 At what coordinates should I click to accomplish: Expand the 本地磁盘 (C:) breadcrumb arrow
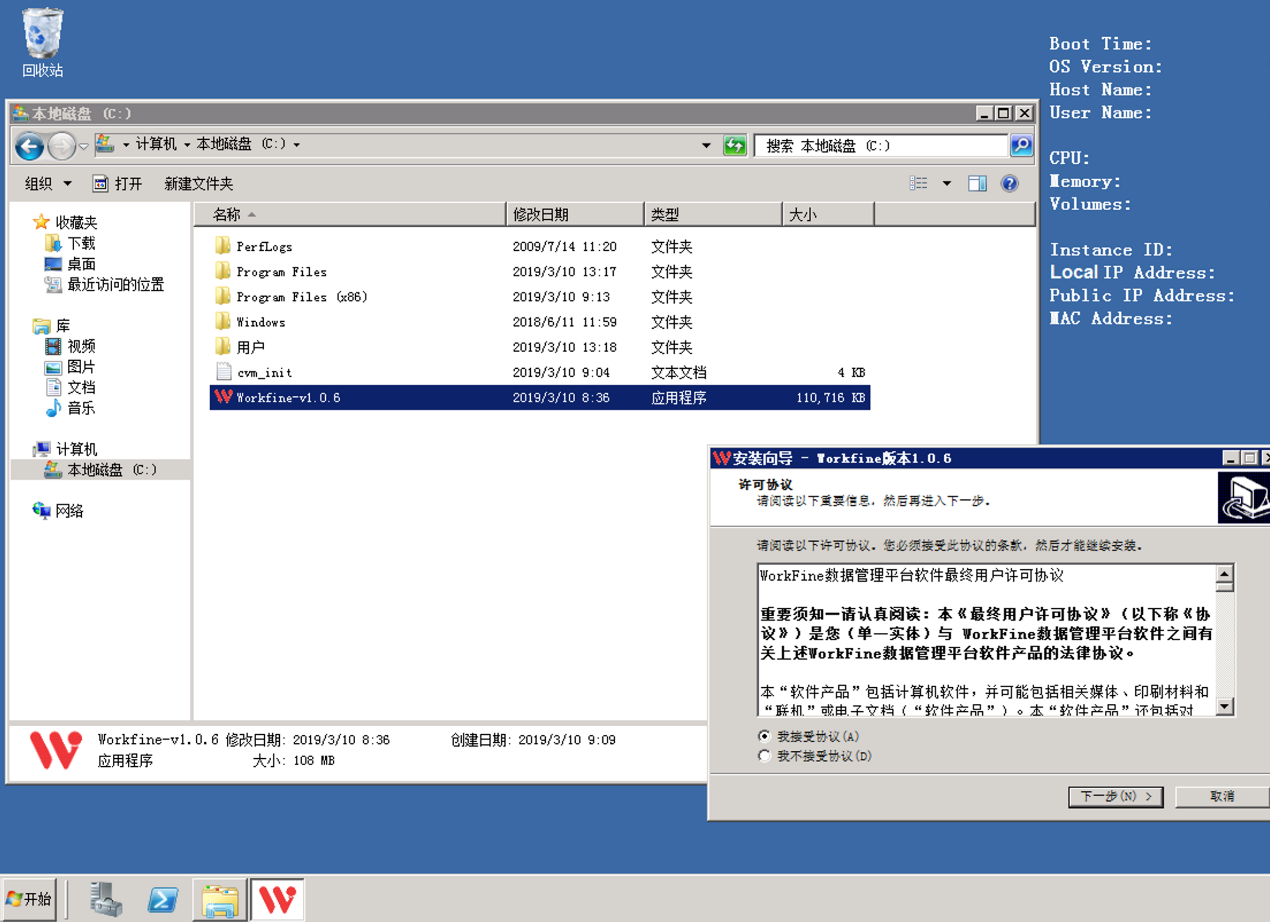pos(296,145)
